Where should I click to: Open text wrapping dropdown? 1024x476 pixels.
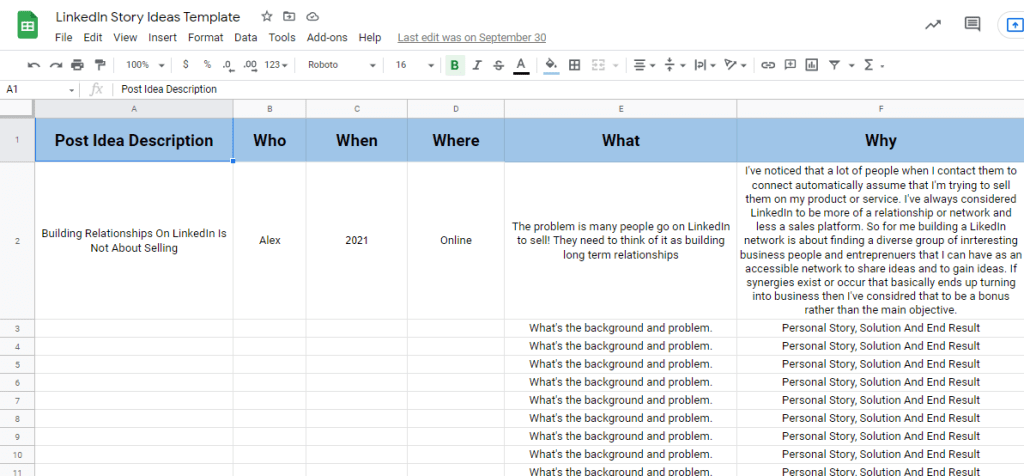click(705, 65)
